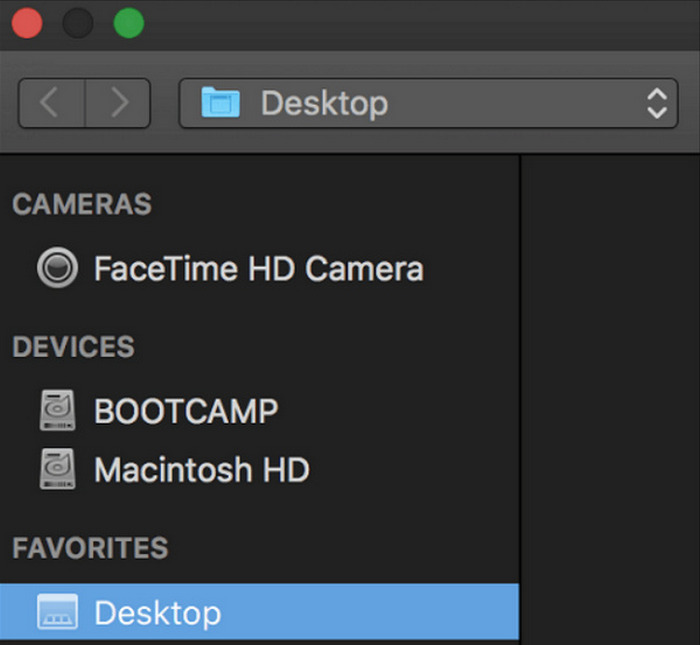Click the green full-screen window button
Image resolution: width=700 pixels, height=645 pixels.
pos(129,22)
